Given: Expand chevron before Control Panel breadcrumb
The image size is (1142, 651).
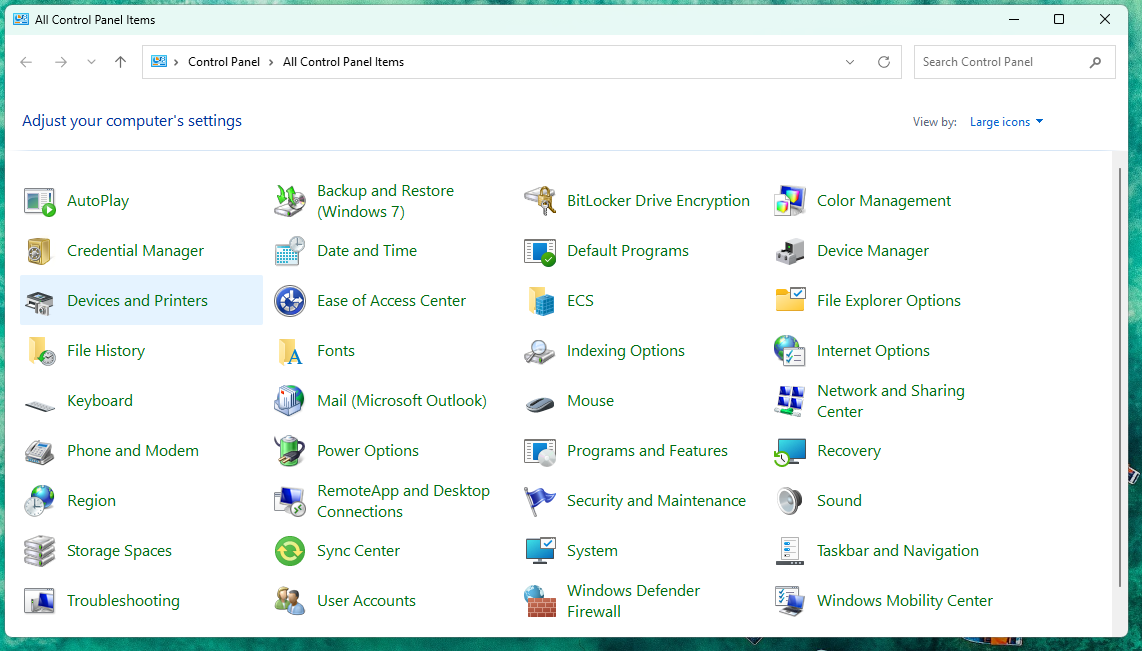Looking at the screenshot, I should coord(176,62).
